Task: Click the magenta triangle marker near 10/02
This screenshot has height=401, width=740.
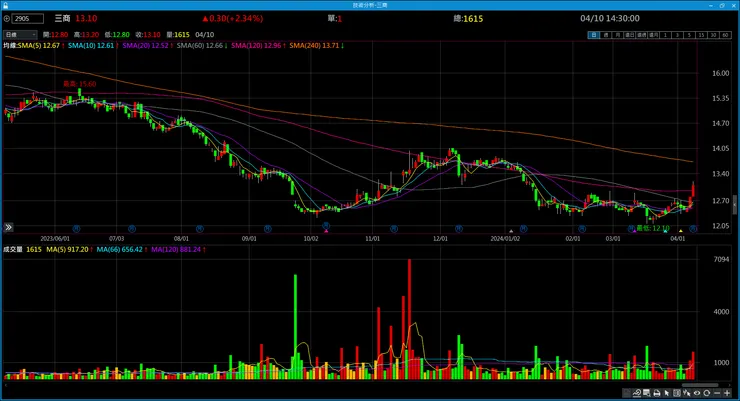Action: point(326,231)
